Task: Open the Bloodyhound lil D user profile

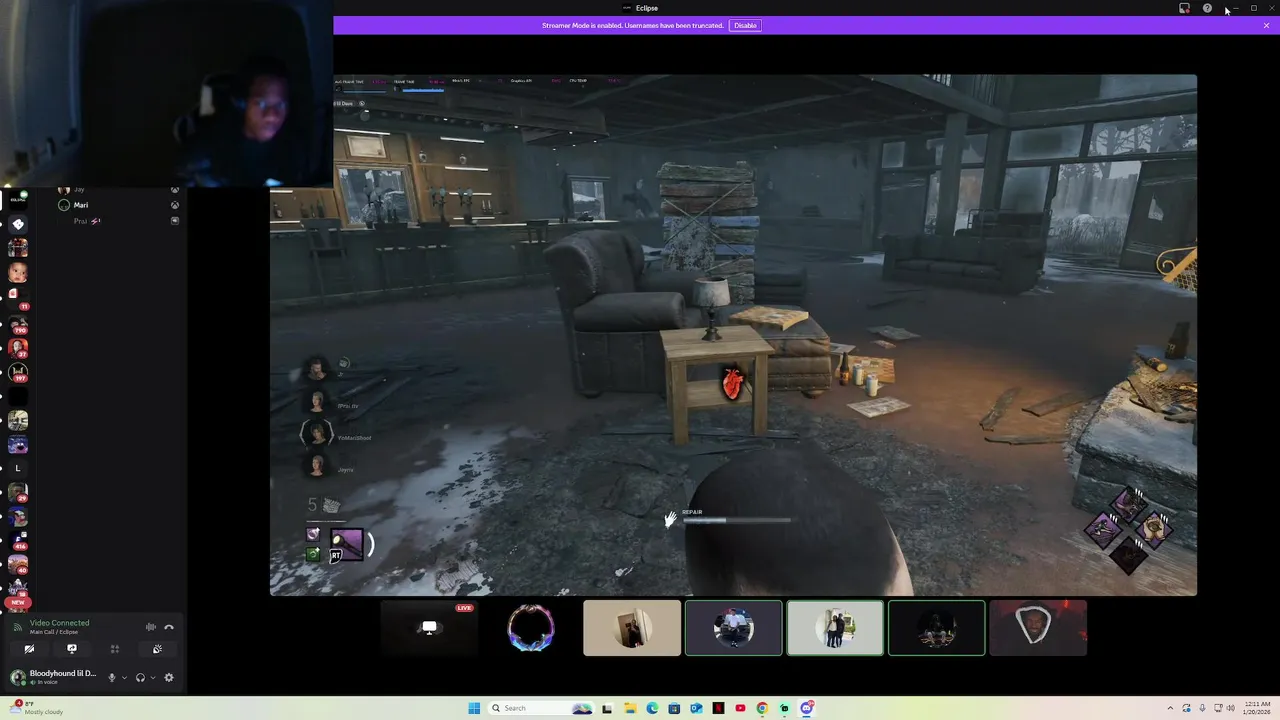Action: point(54,677)
